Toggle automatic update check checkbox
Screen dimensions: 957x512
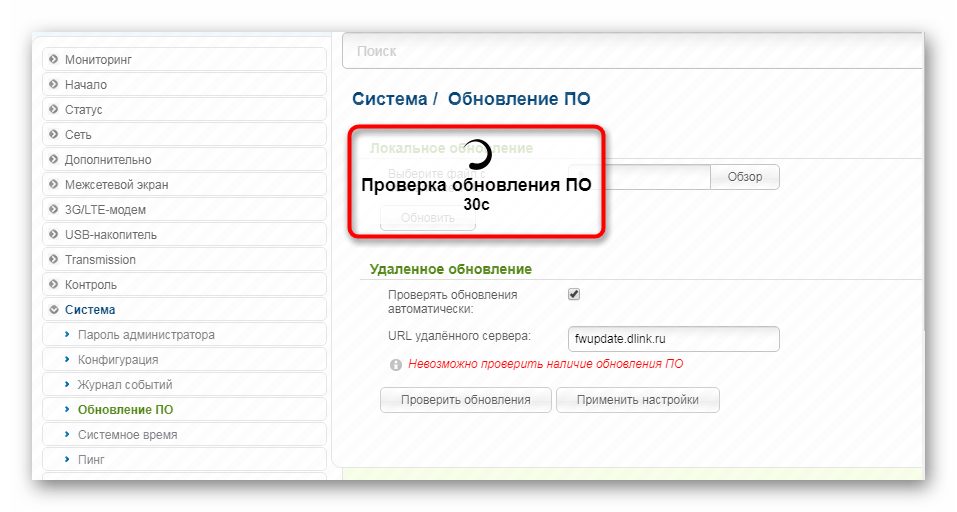tap(574, 294)
